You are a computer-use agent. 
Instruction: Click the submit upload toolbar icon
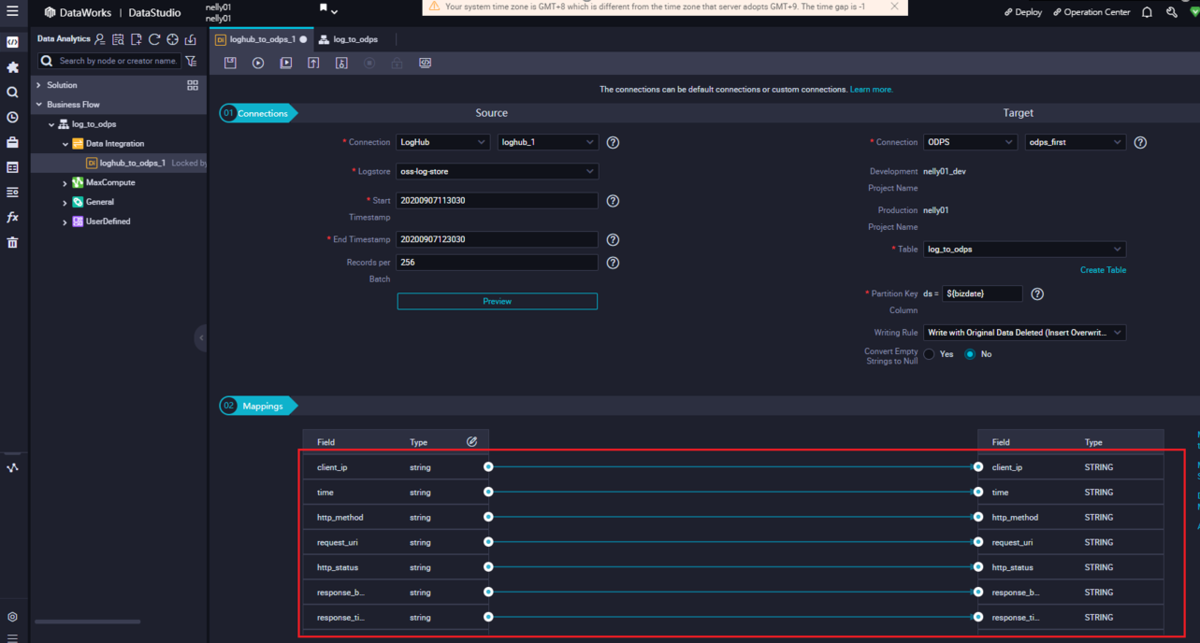(x=313, y=63)
